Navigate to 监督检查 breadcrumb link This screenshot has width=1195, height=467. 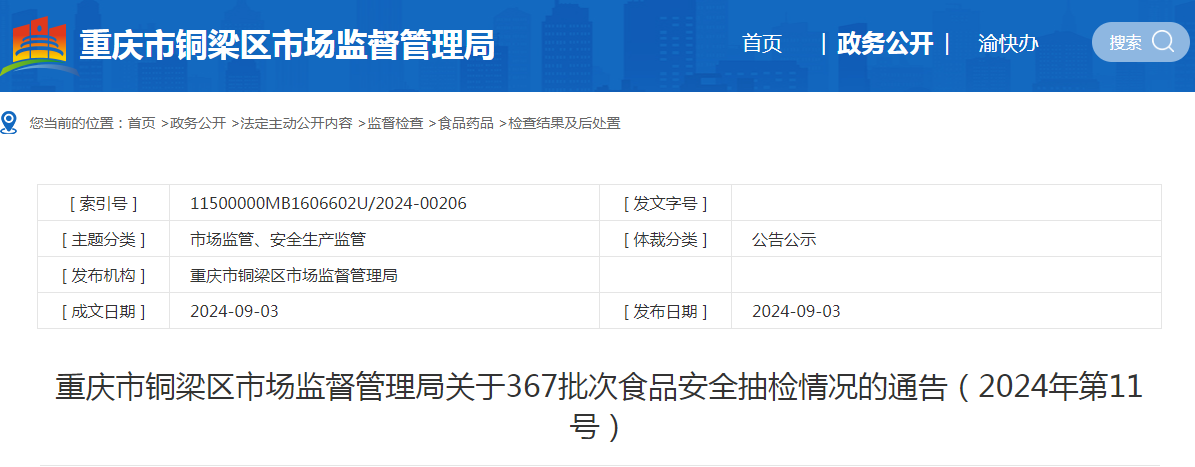pyautogui.click(x=395, y=123)
